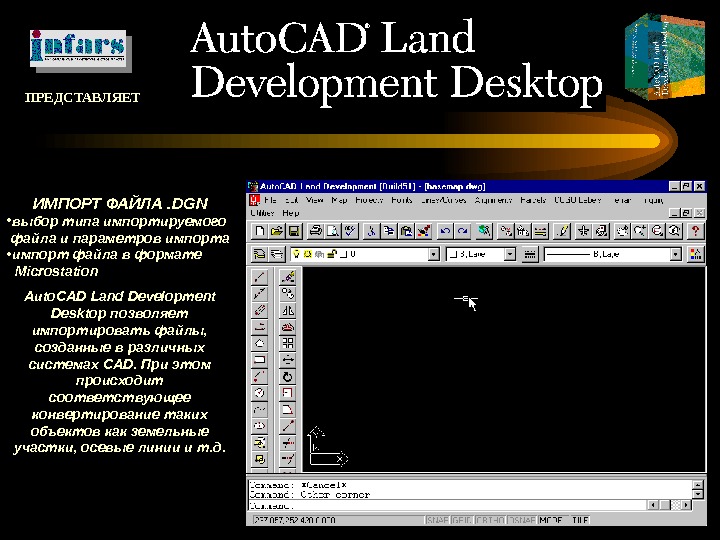720x540 pixels.
Task: Expand the ByLayer linetype dropdown
Action: [x=675, y=254]
